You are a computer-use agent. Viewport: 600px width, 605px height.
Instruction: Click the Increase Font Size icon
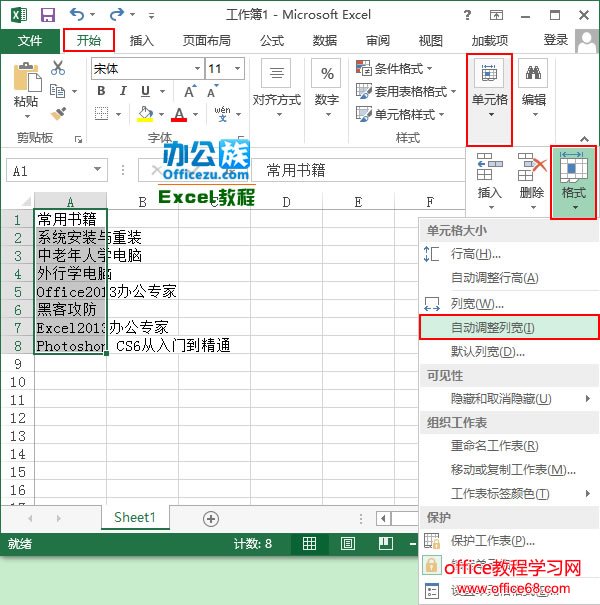tap(190, 91)
